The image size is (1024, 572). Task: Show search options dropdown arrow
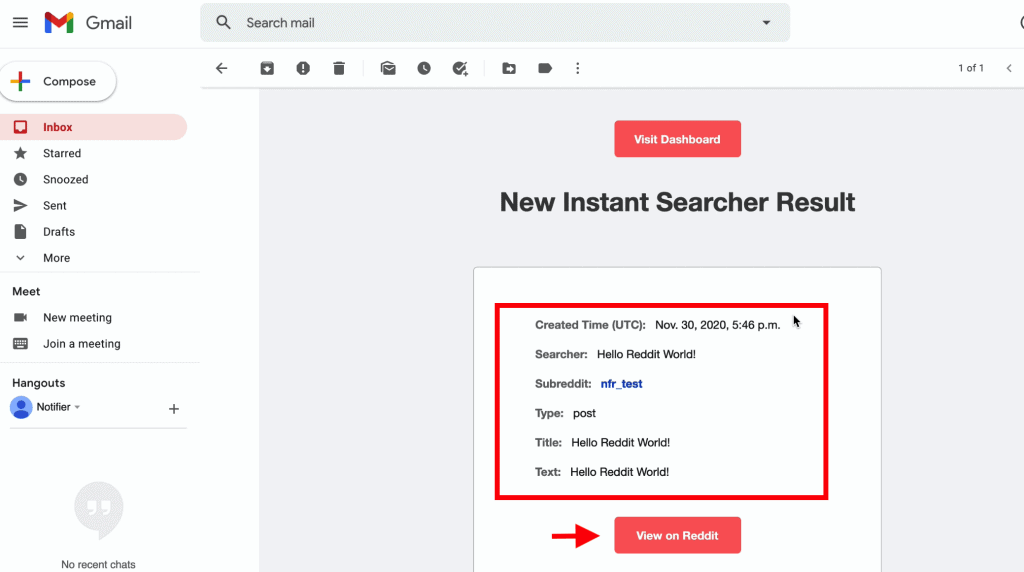tap(766, 23)
